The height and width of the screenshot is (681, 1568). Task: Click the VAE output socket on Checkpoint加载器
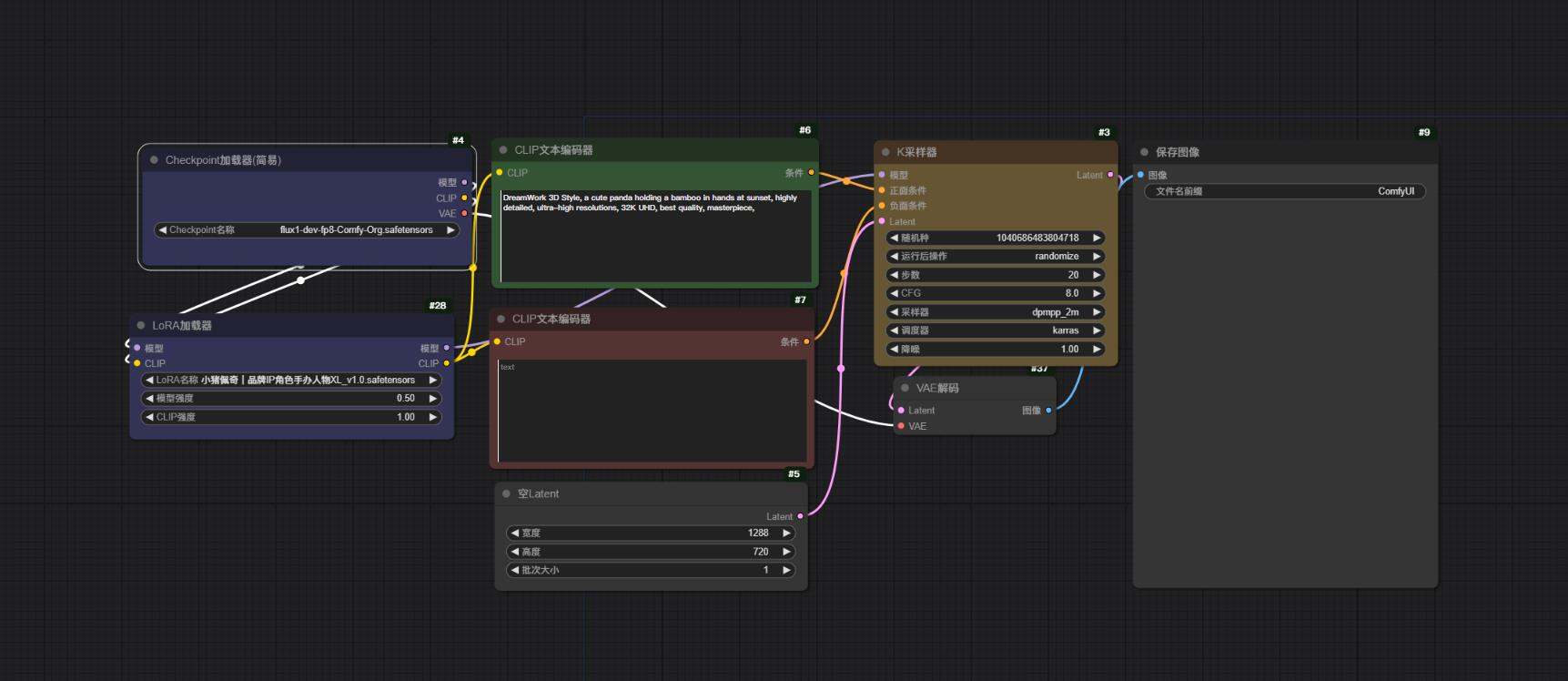(464, 213)
